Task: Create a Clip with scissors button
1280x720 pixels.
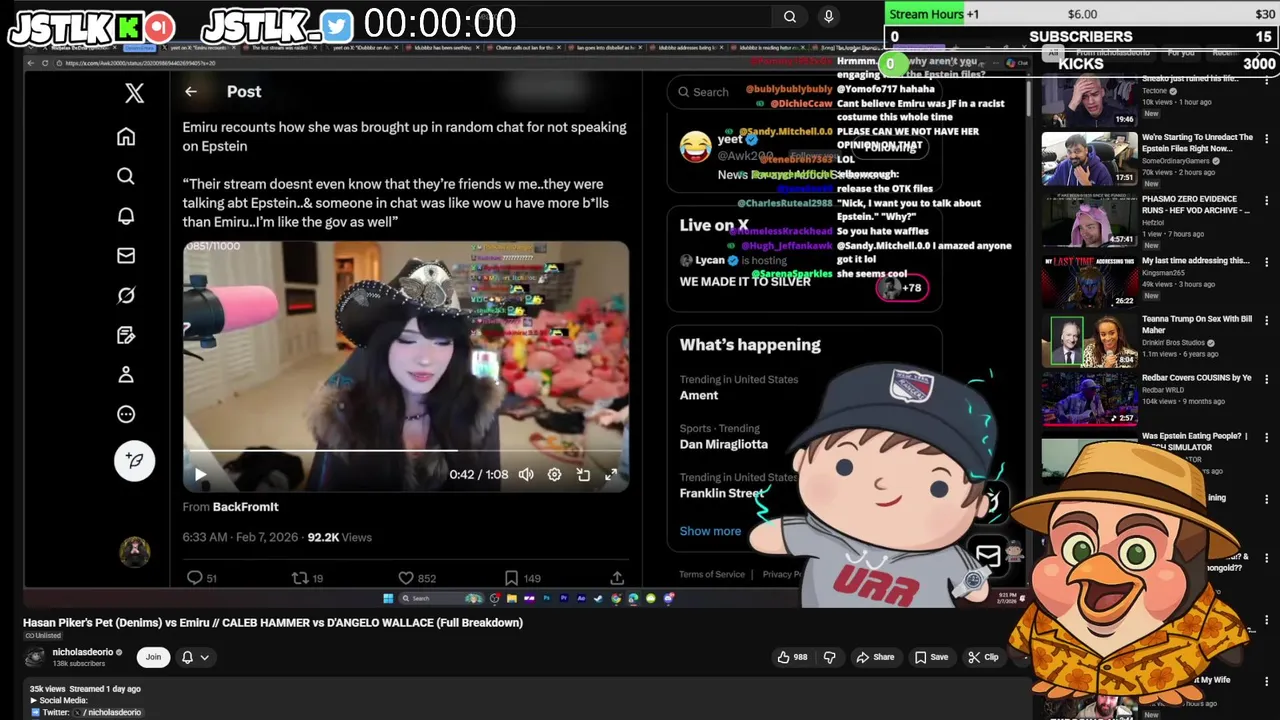Action: point(983,657)
